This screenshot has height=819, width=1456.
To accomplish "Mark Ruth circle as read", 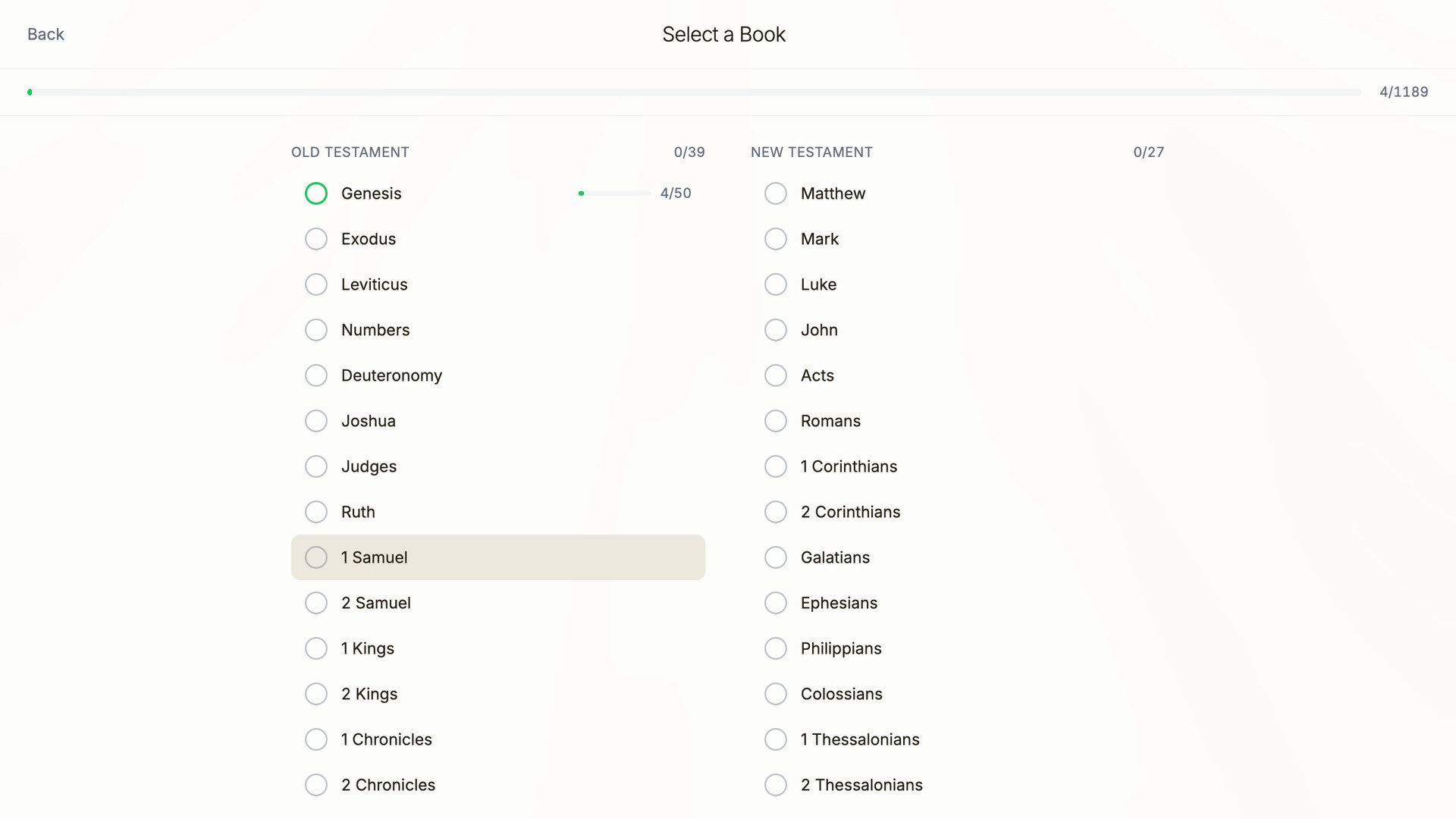I will (x=316, y=512).
